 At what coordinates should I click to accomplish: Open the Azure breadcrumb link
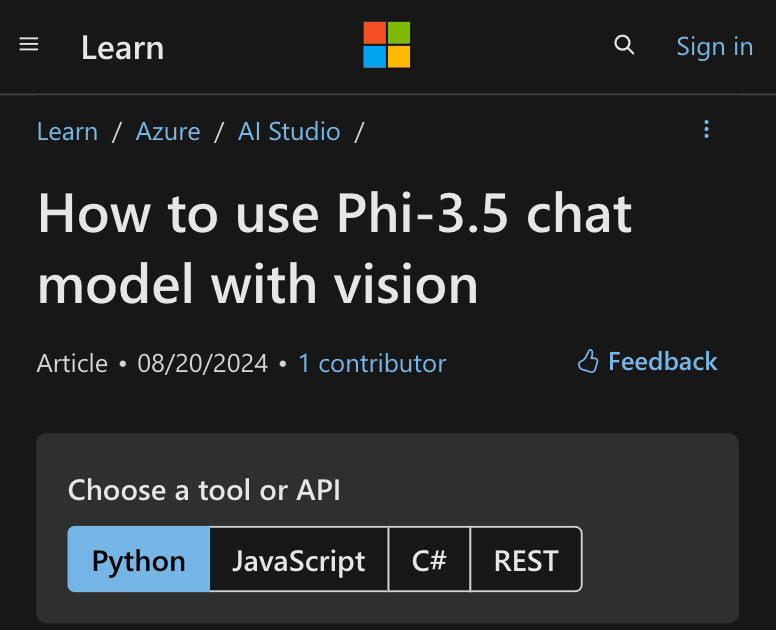[168, 131]
